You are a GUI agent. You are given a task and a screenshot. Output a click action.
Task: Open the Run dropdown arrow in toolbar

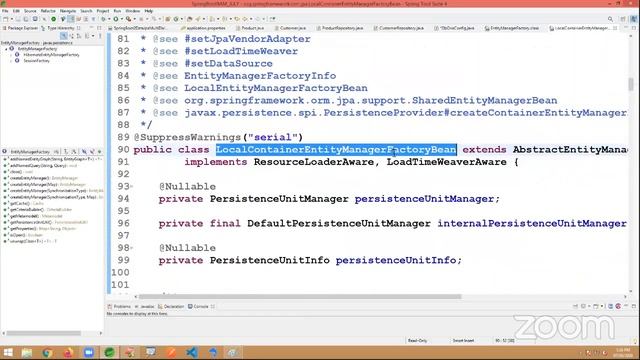click(x=122, y=19)
